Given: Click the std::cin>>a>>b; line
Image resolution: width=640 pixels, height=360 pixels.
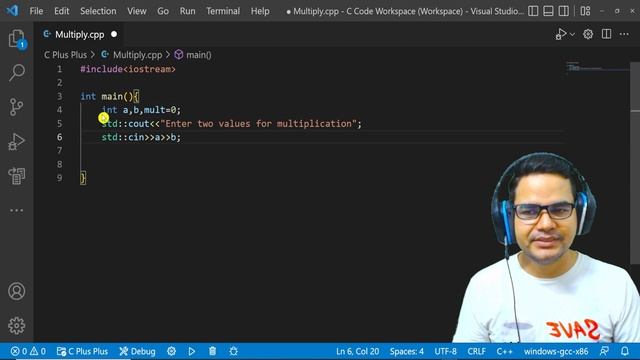Looking at the screenshot, I should (x=141, y=137).
